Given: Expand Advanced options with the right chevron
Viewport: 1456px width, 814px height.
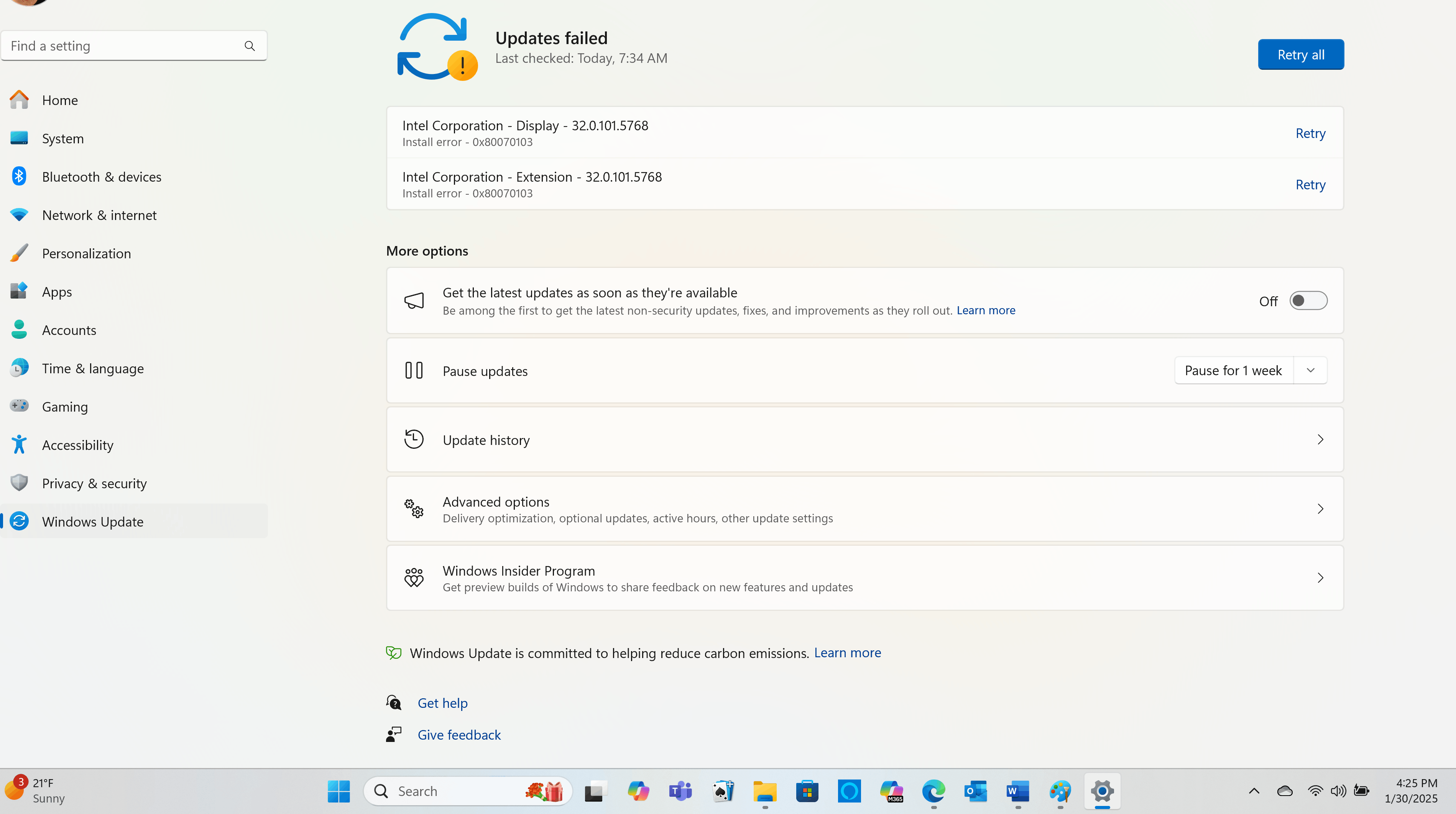Looking at the screenshot, I should pos(1320,509).
